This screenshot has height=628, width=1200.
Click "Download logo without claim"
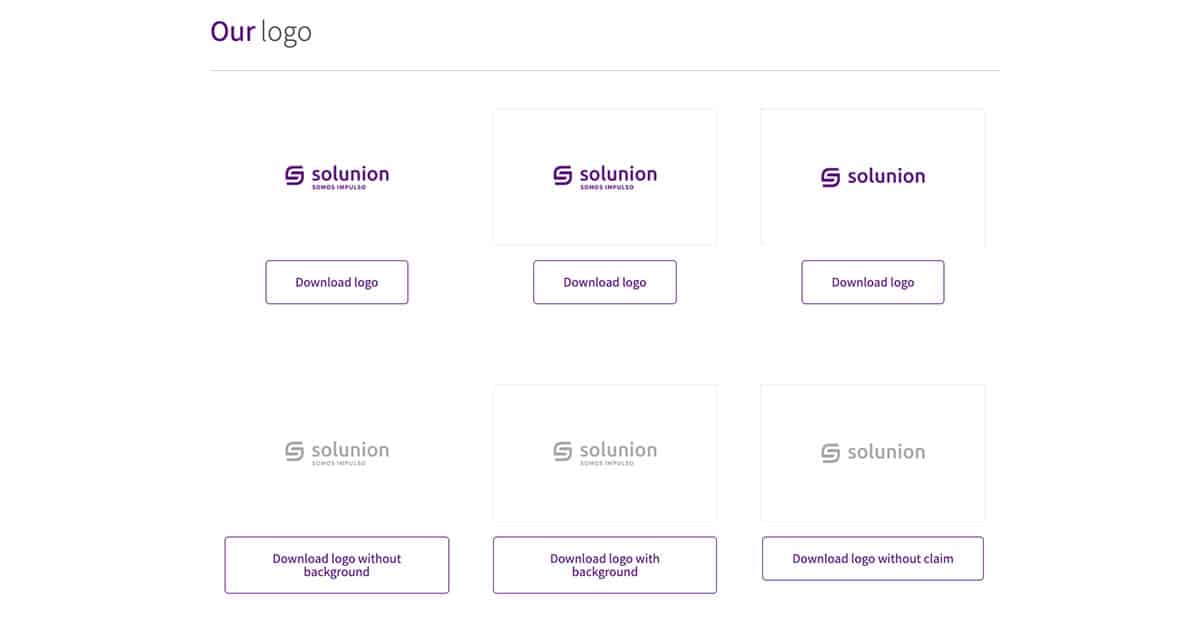point(872,558)
